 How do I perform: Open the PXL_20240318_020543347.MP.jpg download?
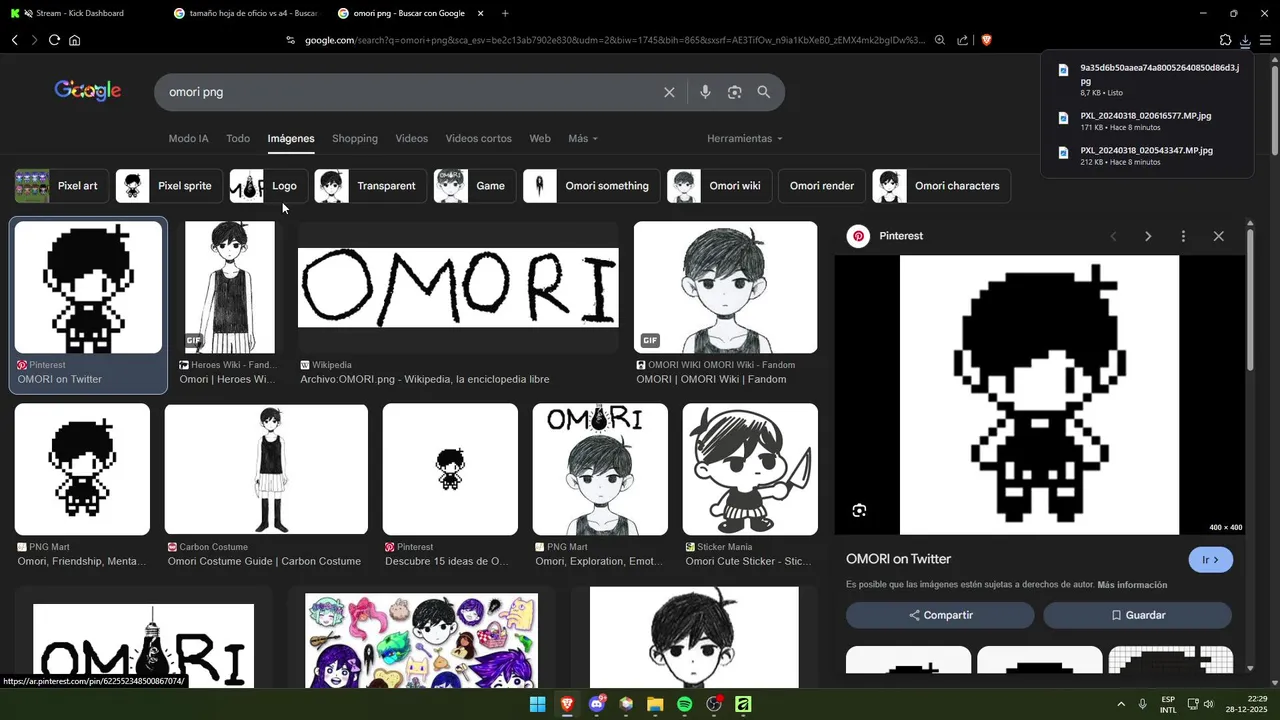[1146, 155]
